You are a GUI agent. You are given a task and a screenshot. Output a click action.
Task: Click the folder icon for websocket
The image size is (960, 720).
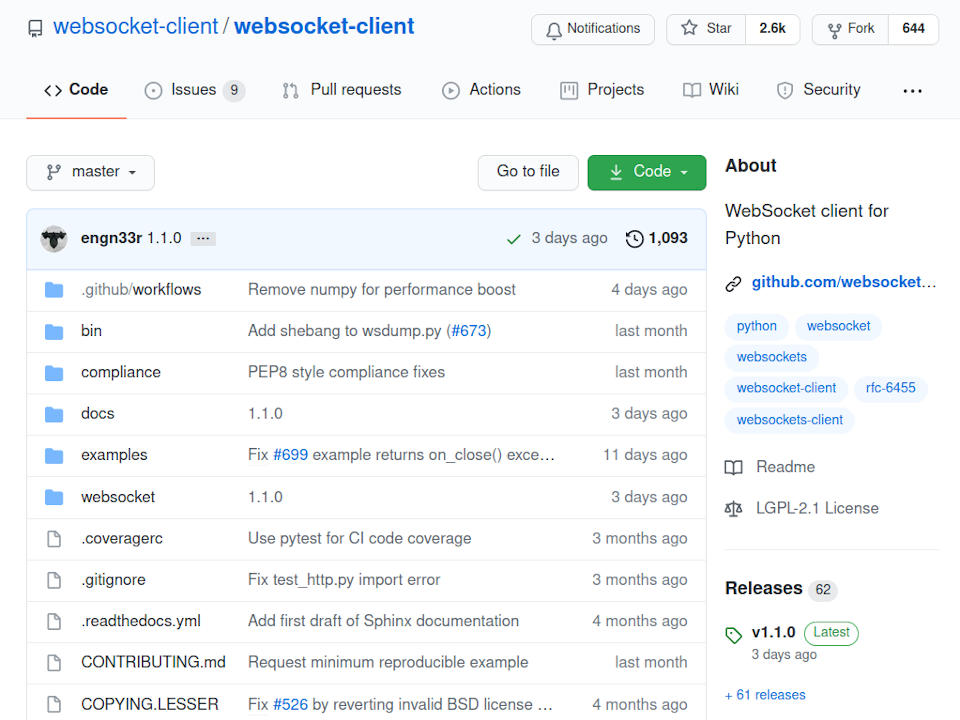coord(54,497)
